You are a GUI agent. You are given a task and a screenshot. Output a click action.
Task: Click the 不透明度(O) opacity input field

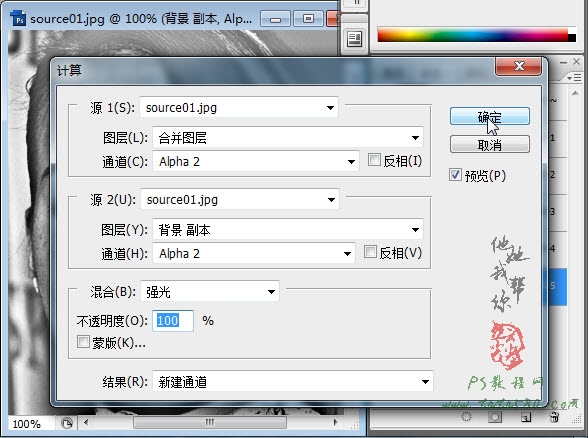[173, 321]
